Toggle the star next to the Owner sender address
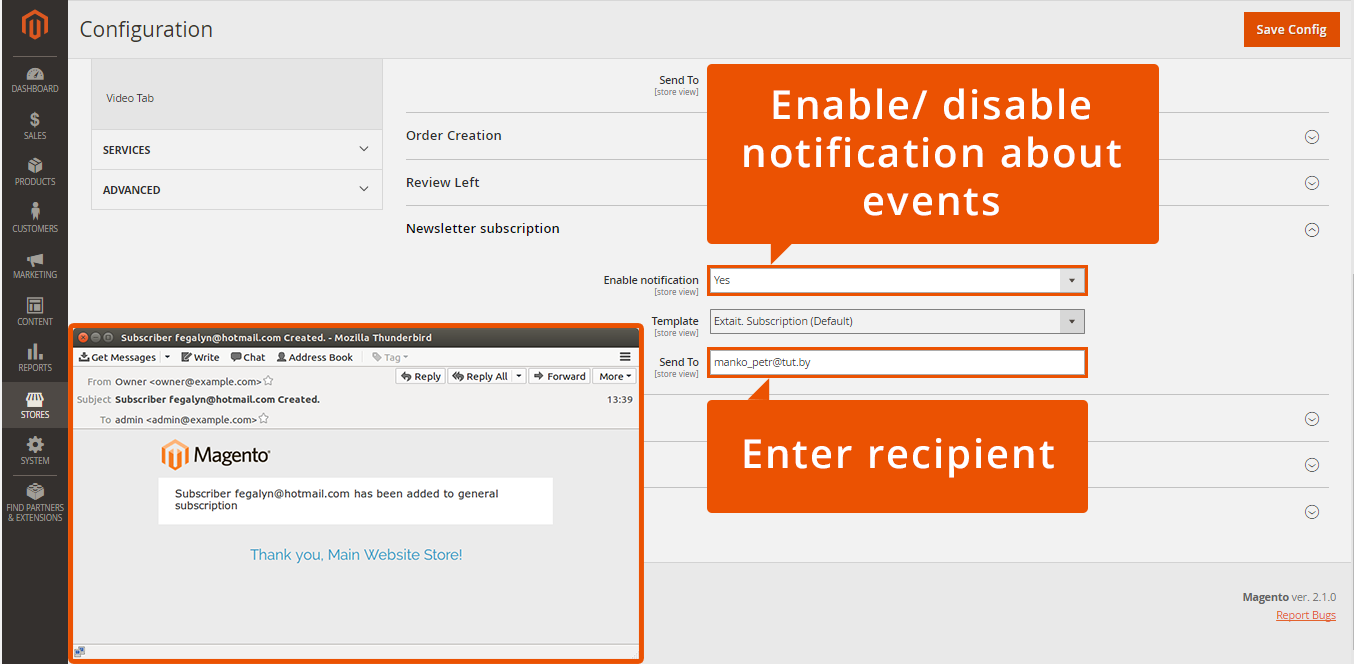1354x664 pixels. [268, 381]
